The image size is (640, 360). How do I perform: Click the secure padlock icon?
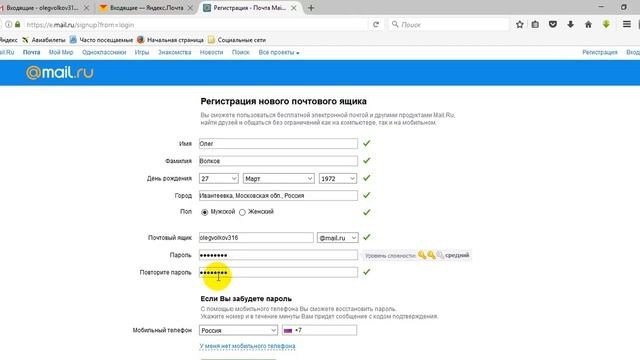pos(17,24)
